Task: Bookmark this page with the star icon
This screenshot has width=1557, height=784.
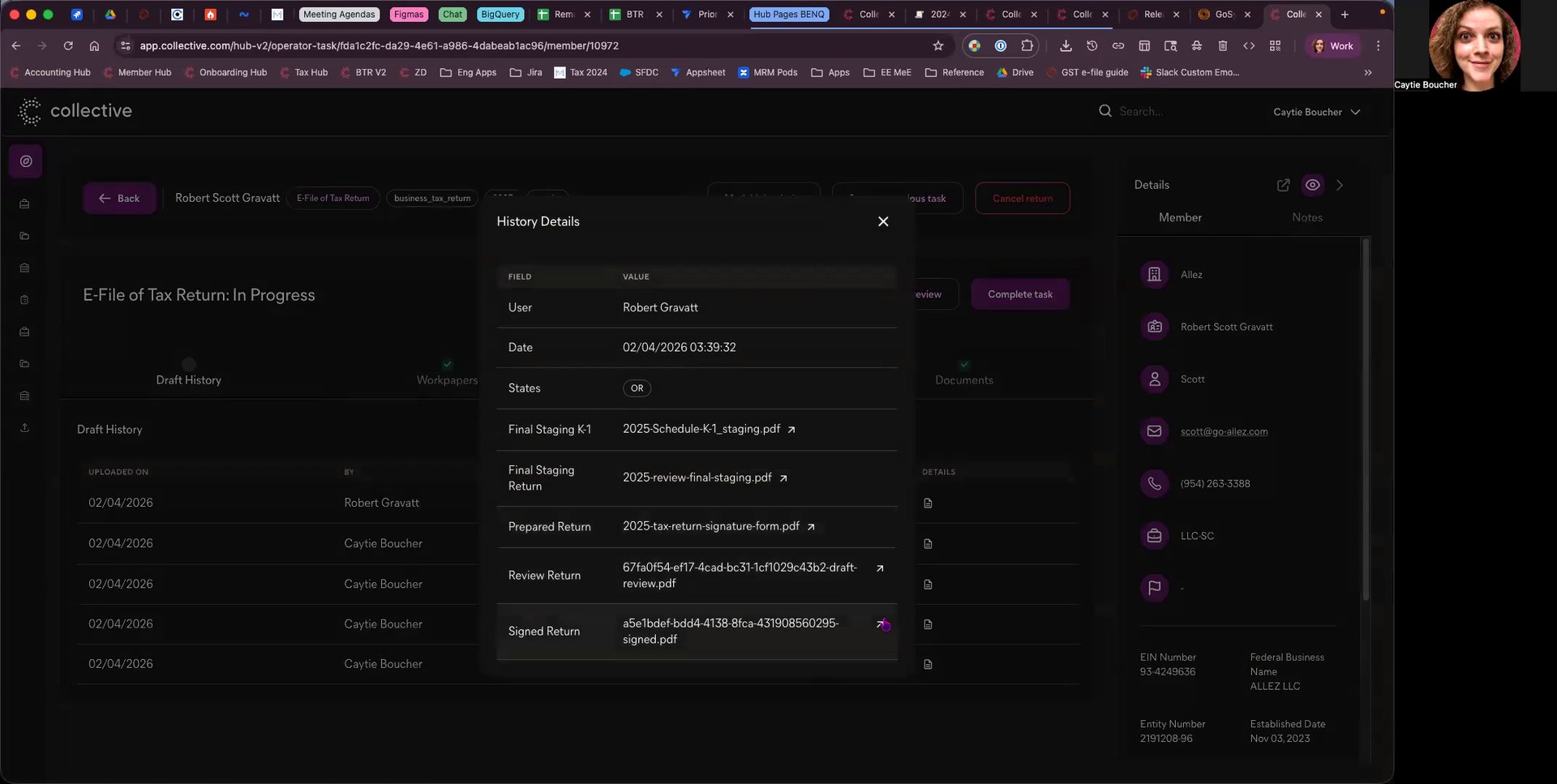Action: pyautogui.click(x=938, y=46)
